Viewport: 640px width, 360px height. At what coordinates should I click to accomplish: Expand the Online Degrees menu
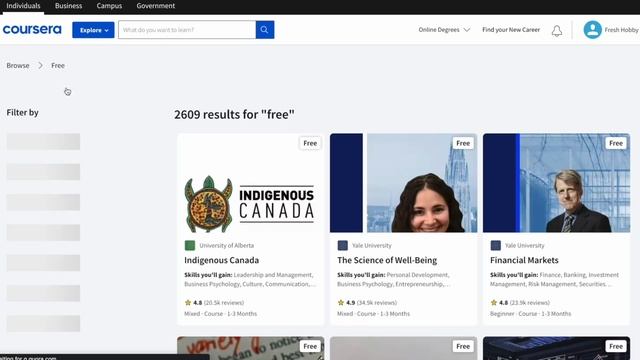(x=444, y=30)
